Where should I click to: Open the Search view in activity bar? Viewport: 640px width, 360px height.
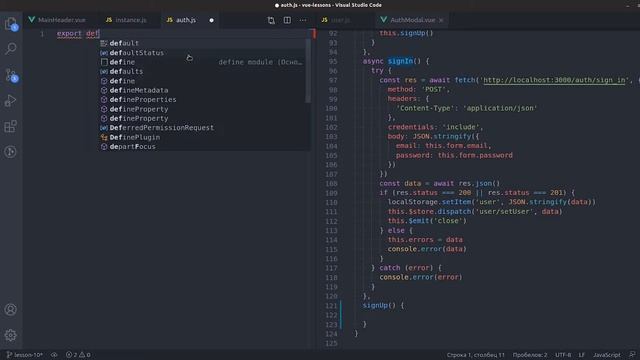coord(11,49)
